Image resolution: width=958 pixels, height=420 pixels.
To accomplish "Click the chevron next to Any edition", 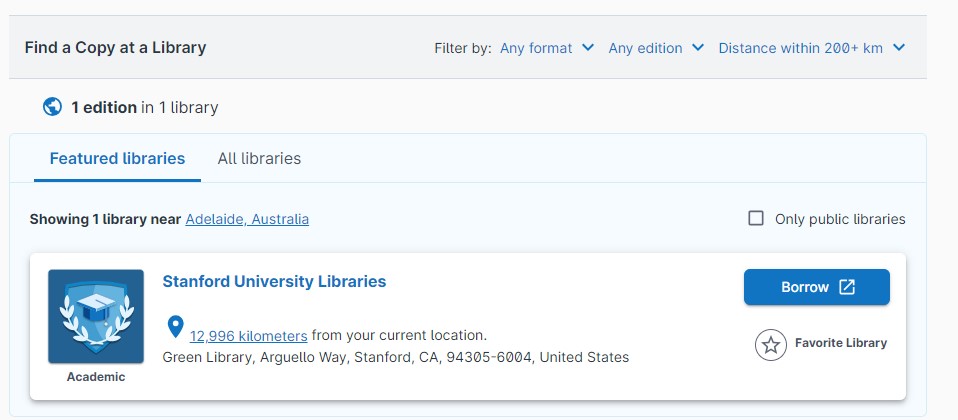I will [698, 48].
